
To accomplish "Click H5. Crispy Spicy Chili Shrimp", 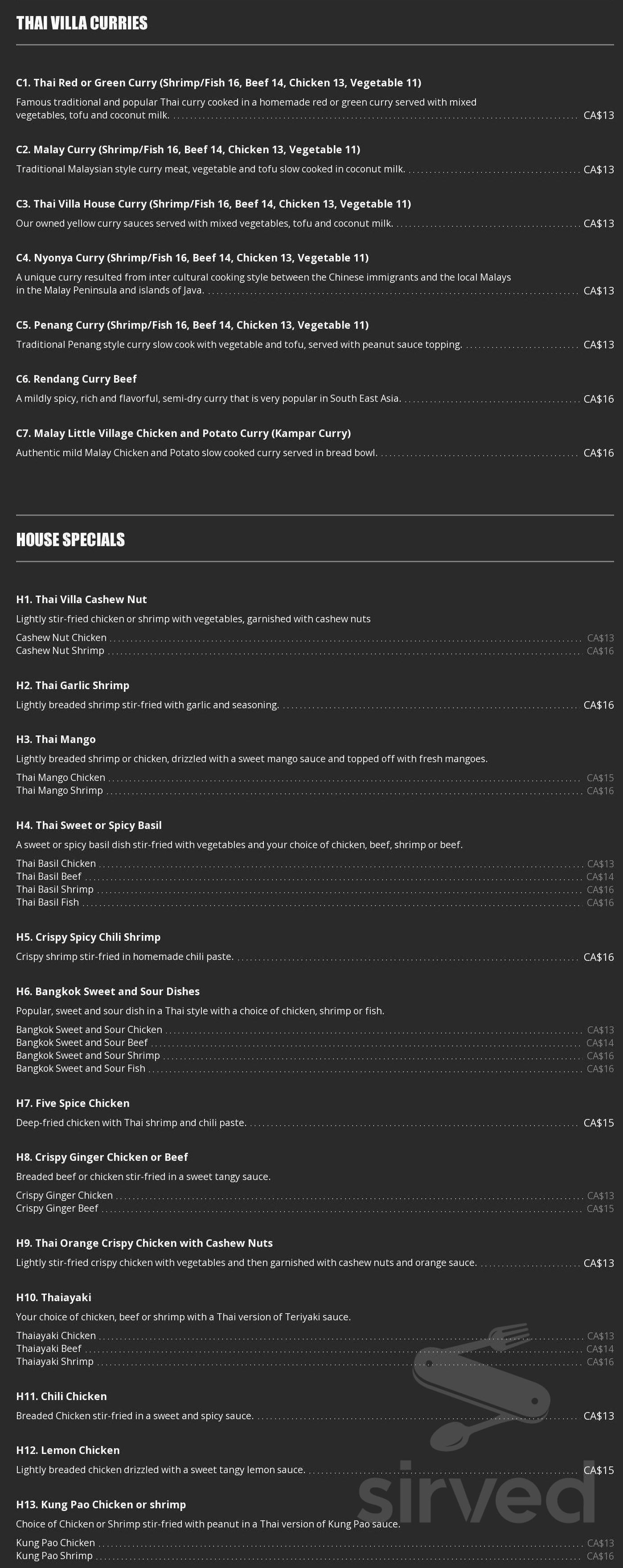I will point(88,937).
